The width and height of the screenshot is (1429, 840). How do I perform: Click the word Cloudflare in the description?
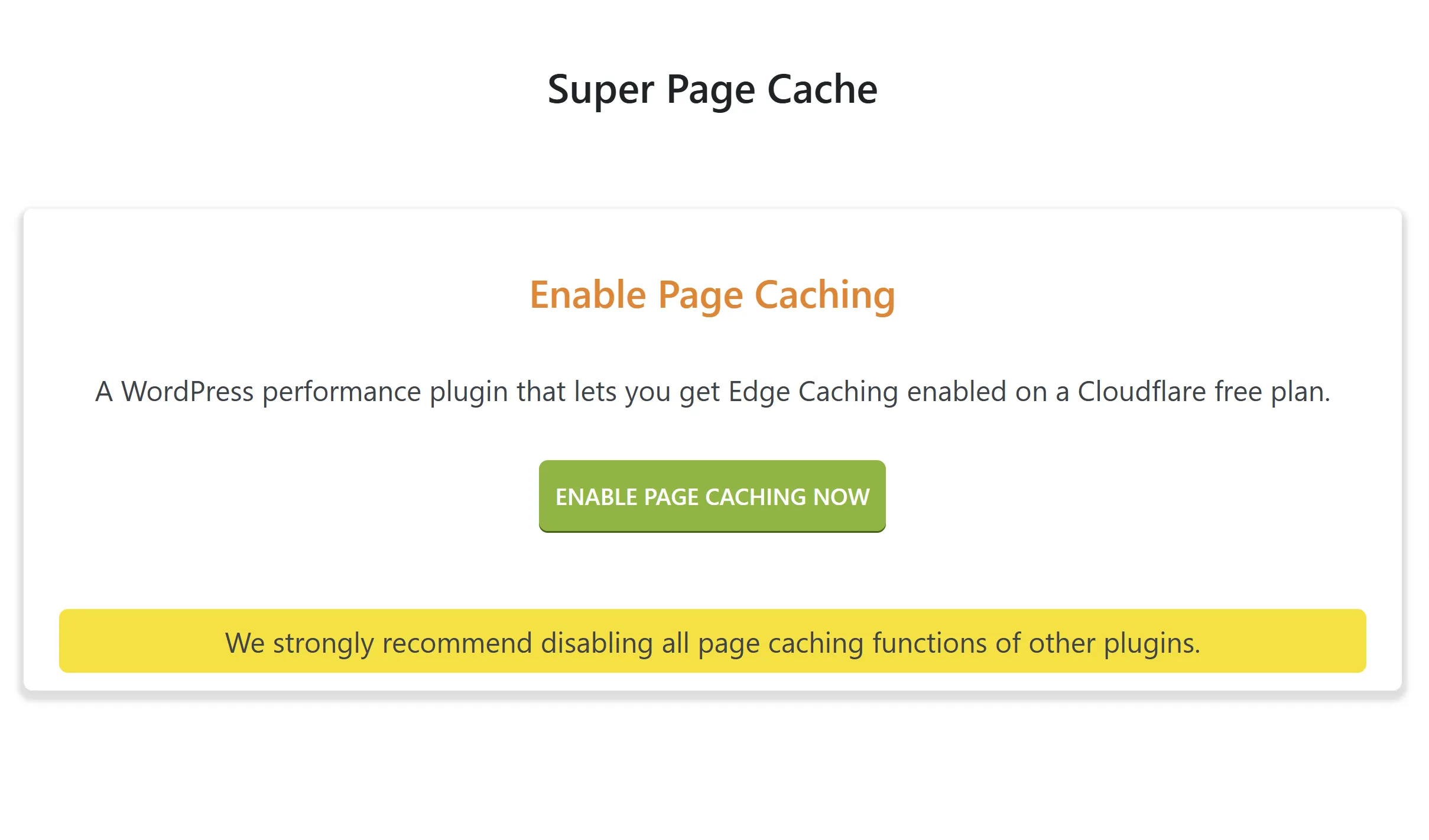point(1141,392)
